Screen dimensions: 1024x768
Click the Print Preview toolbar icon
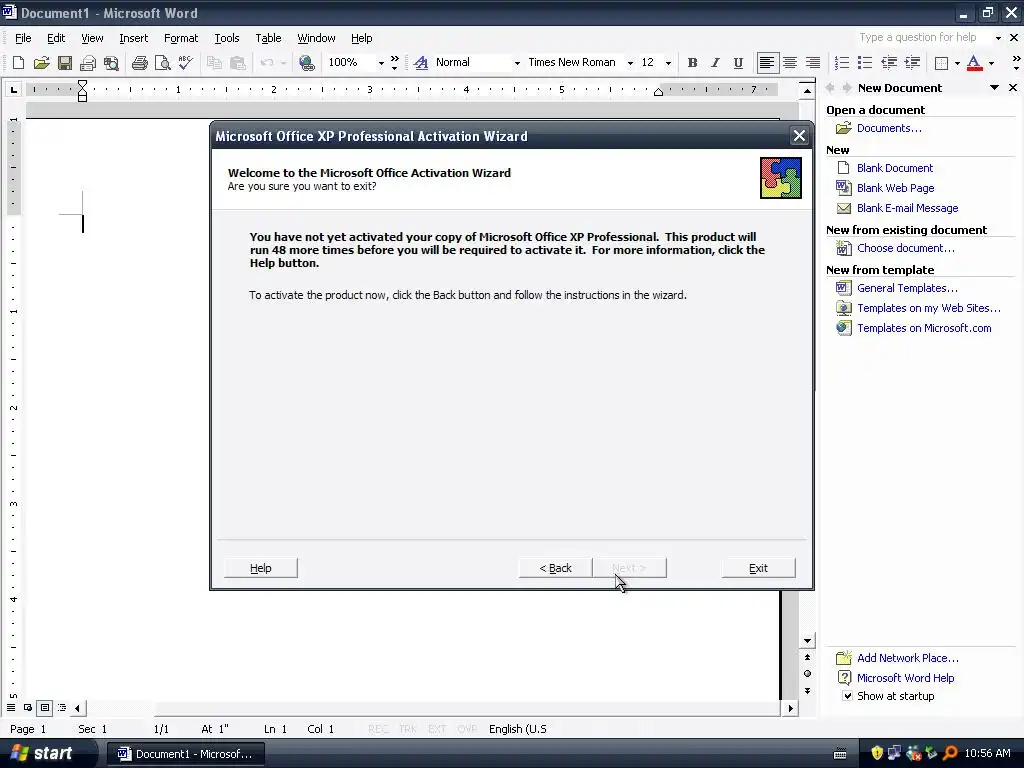pos(162,63)
